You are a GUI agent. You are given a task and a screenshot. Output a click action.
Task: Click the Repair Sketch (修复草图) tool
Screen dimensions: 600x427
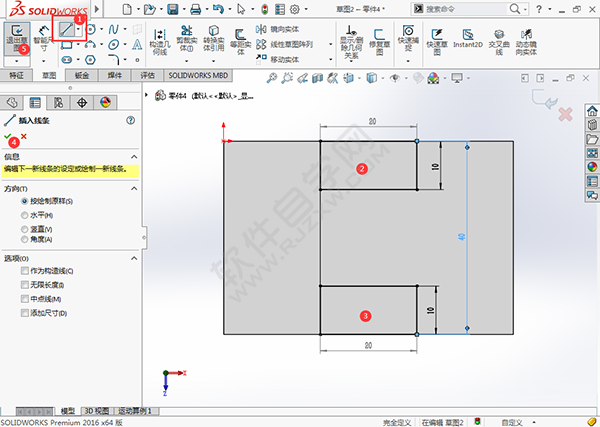point(379,42)
